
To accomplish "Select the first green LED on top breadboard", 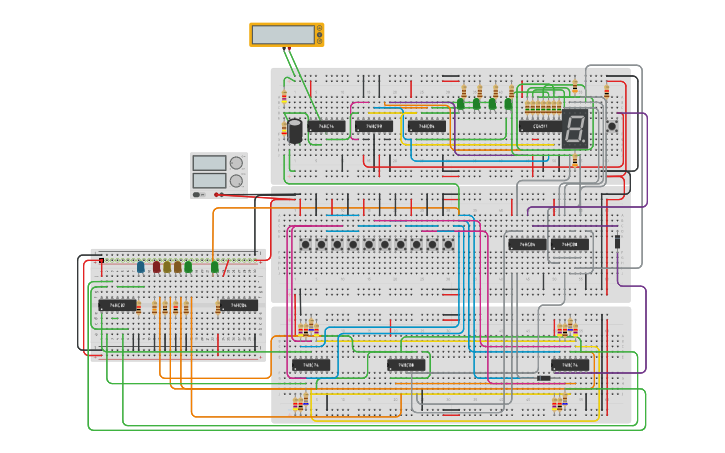I will click(x=461, y=102).
